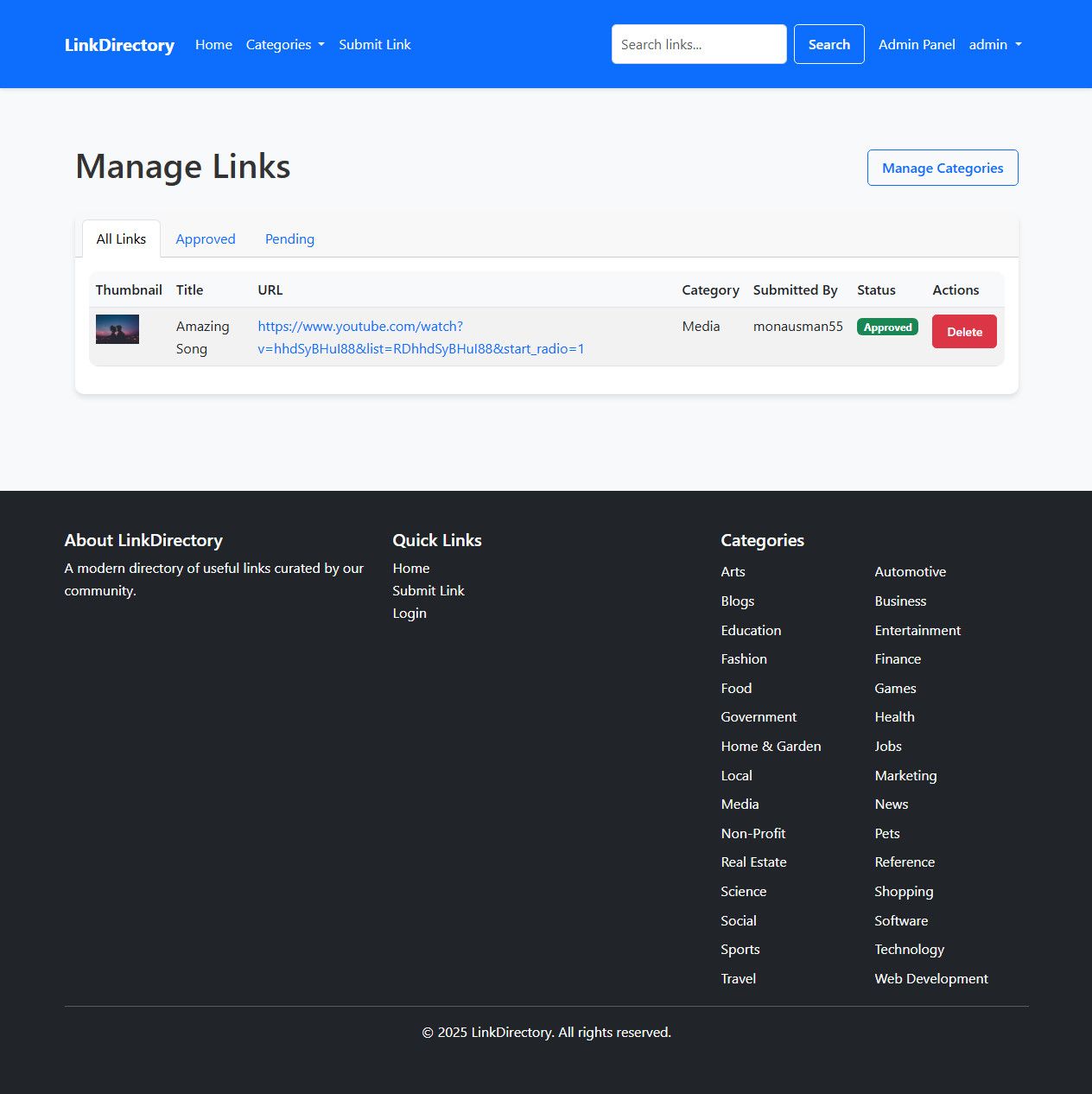
Task: Go to Home in the top navbar
Action: pyautogui.click(x=213, y=45)
